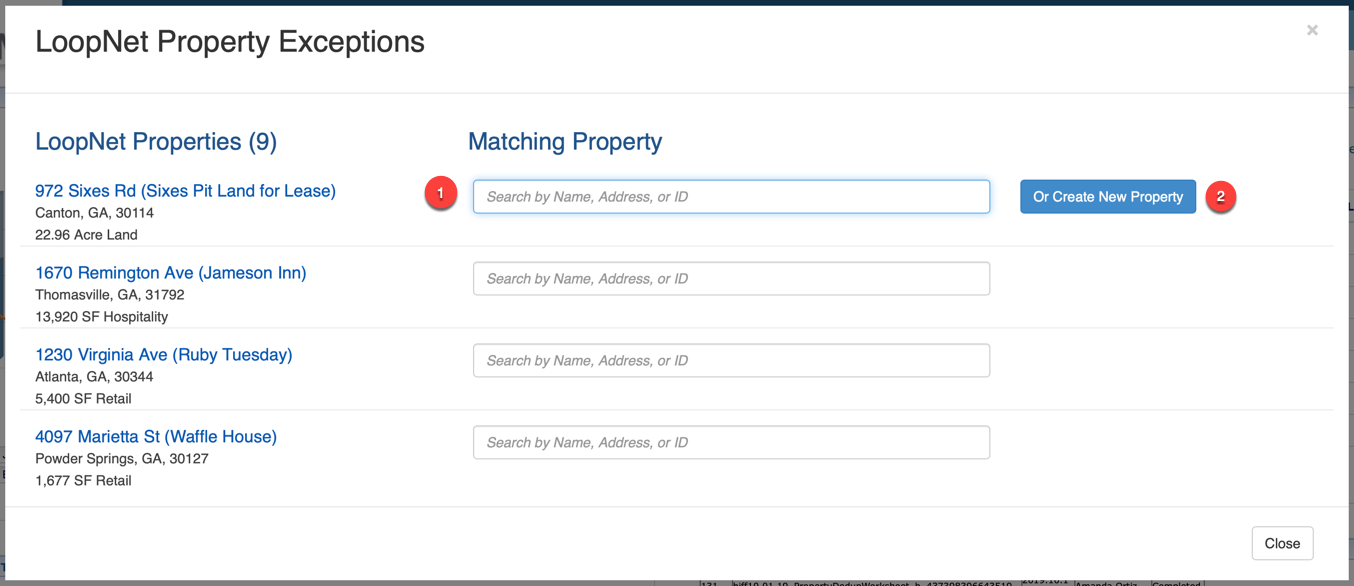The width and height of the screenshot is (1354, 586).
Task: Click the red number 1 marker
Action: tap(440, 193)
